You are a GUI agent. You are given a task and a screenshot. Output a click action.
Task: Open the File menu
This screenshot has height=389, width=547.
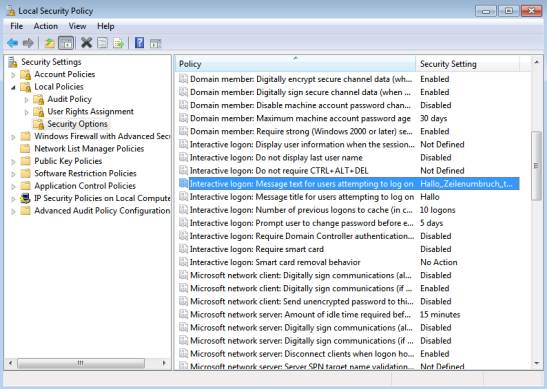pos(16,26)
